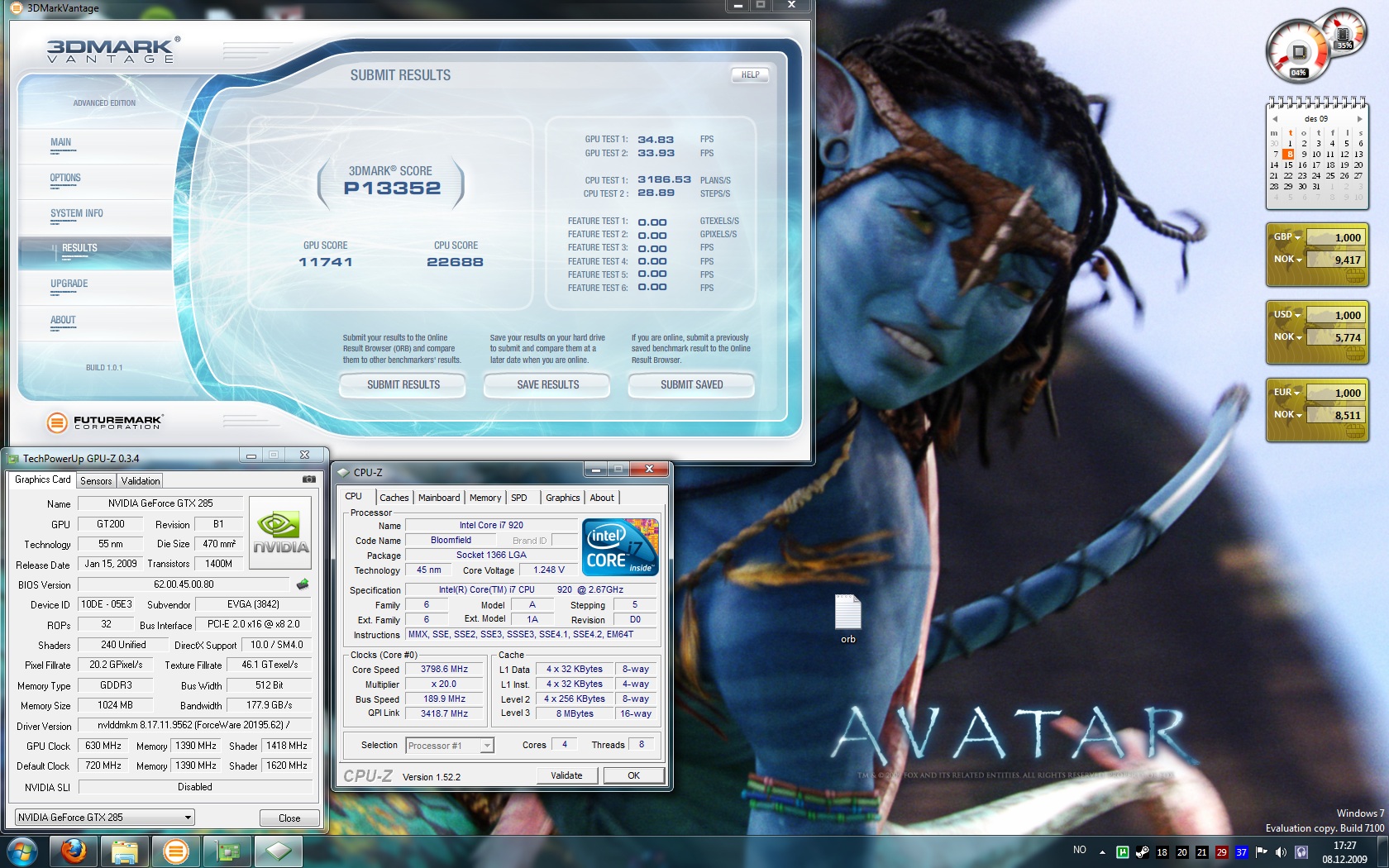The width and height of the screenshot is (1389, 868).
Task: Open the Caches tab in CPU-Z
Action: tap(394, 498)
